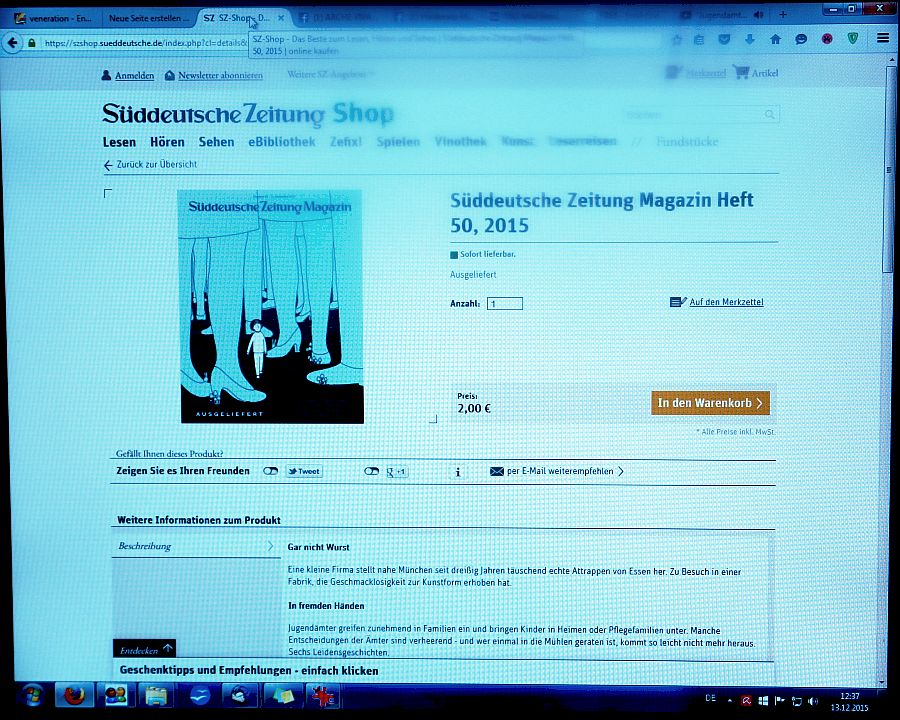The width and height of the screenshot is (900, 720).
Task: Expand the Entdecken panel arrow
Action: [x=167, y=649]
